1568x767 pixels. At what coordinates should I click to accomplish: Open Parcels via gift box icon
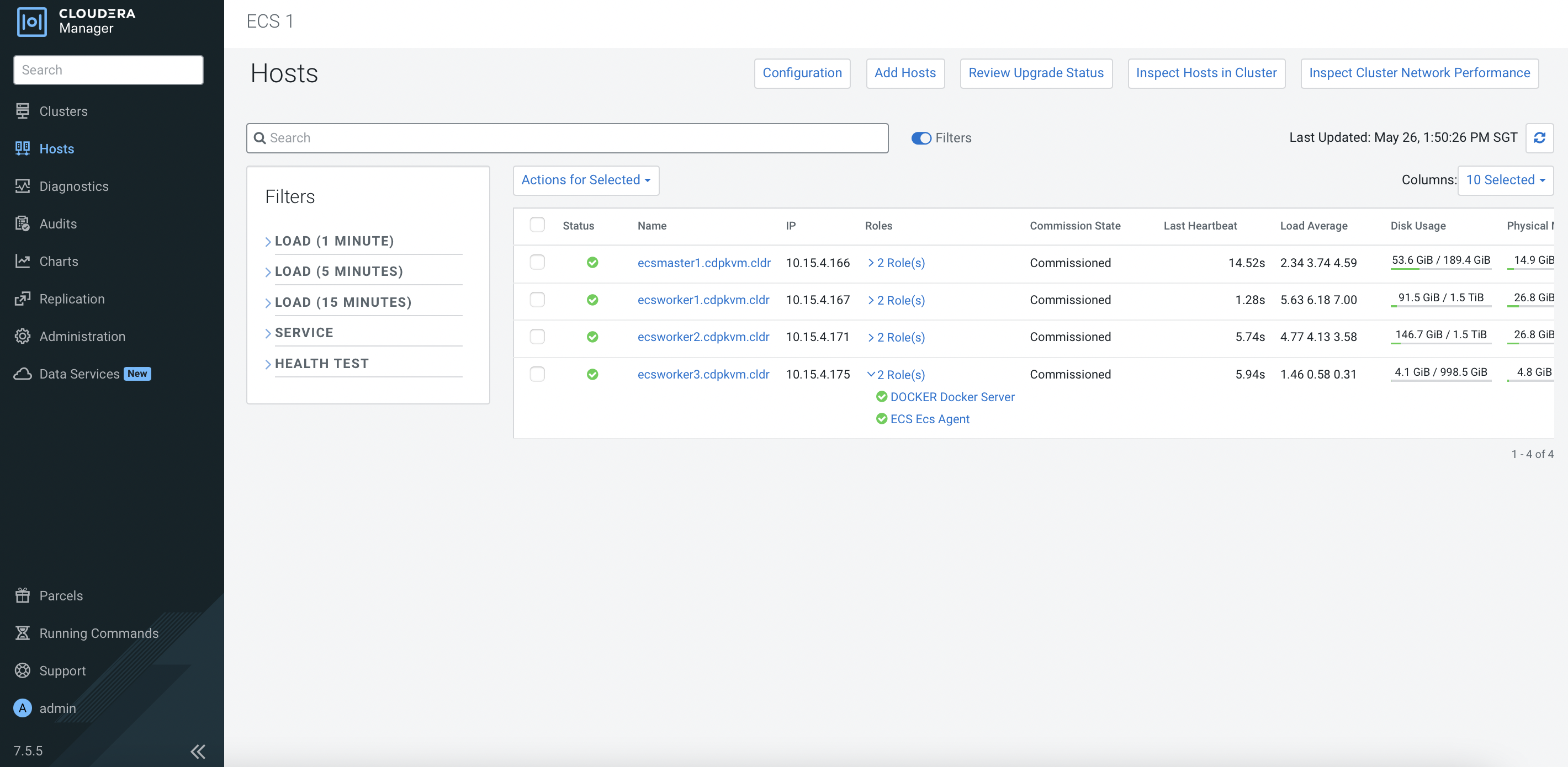(23, 595)
